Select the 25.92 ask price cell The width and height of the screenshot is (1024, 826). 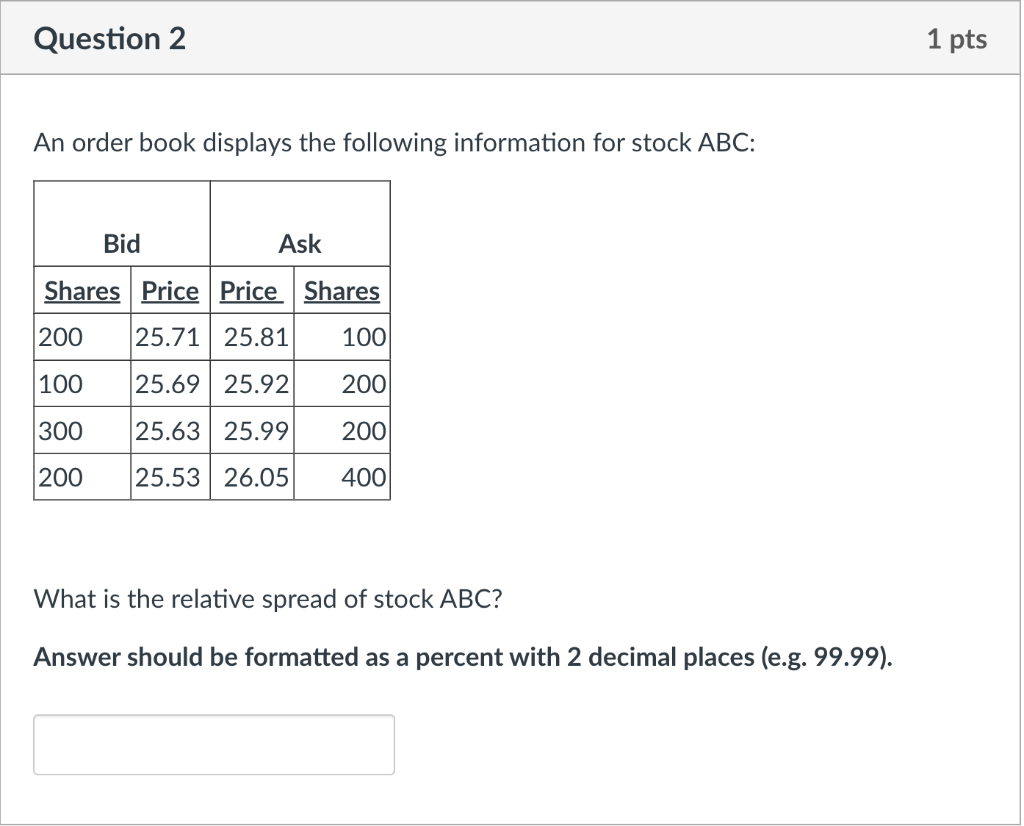pos(252,384)
